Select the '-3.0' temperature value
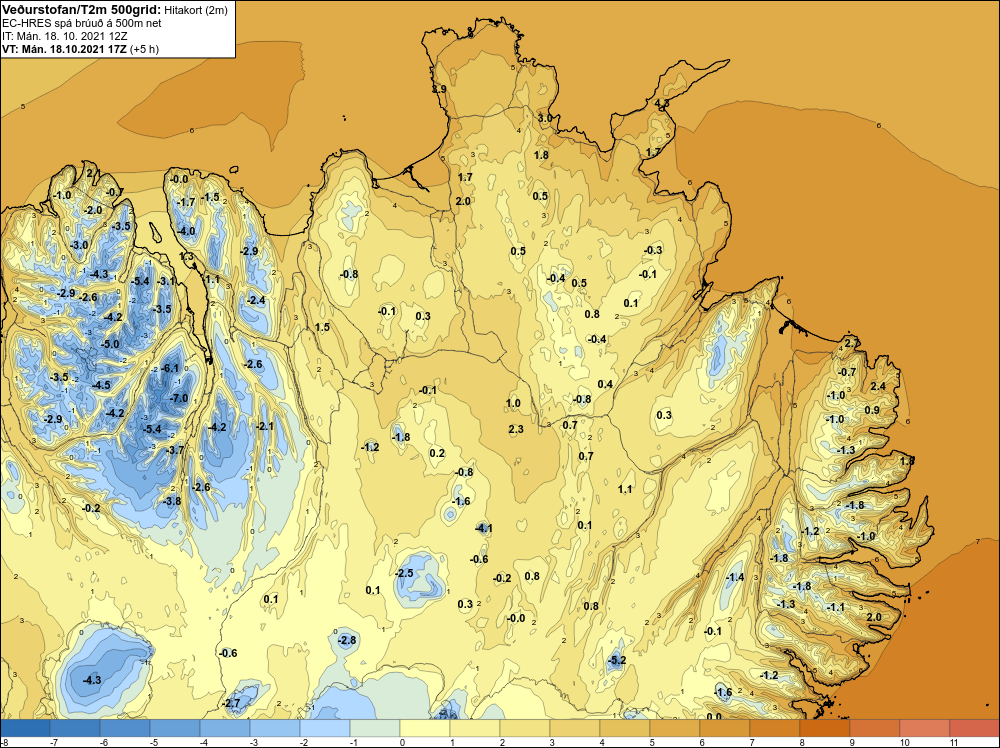Image resolution: width=1000 pixels, height=748 pixels. (x=79, y=245)
